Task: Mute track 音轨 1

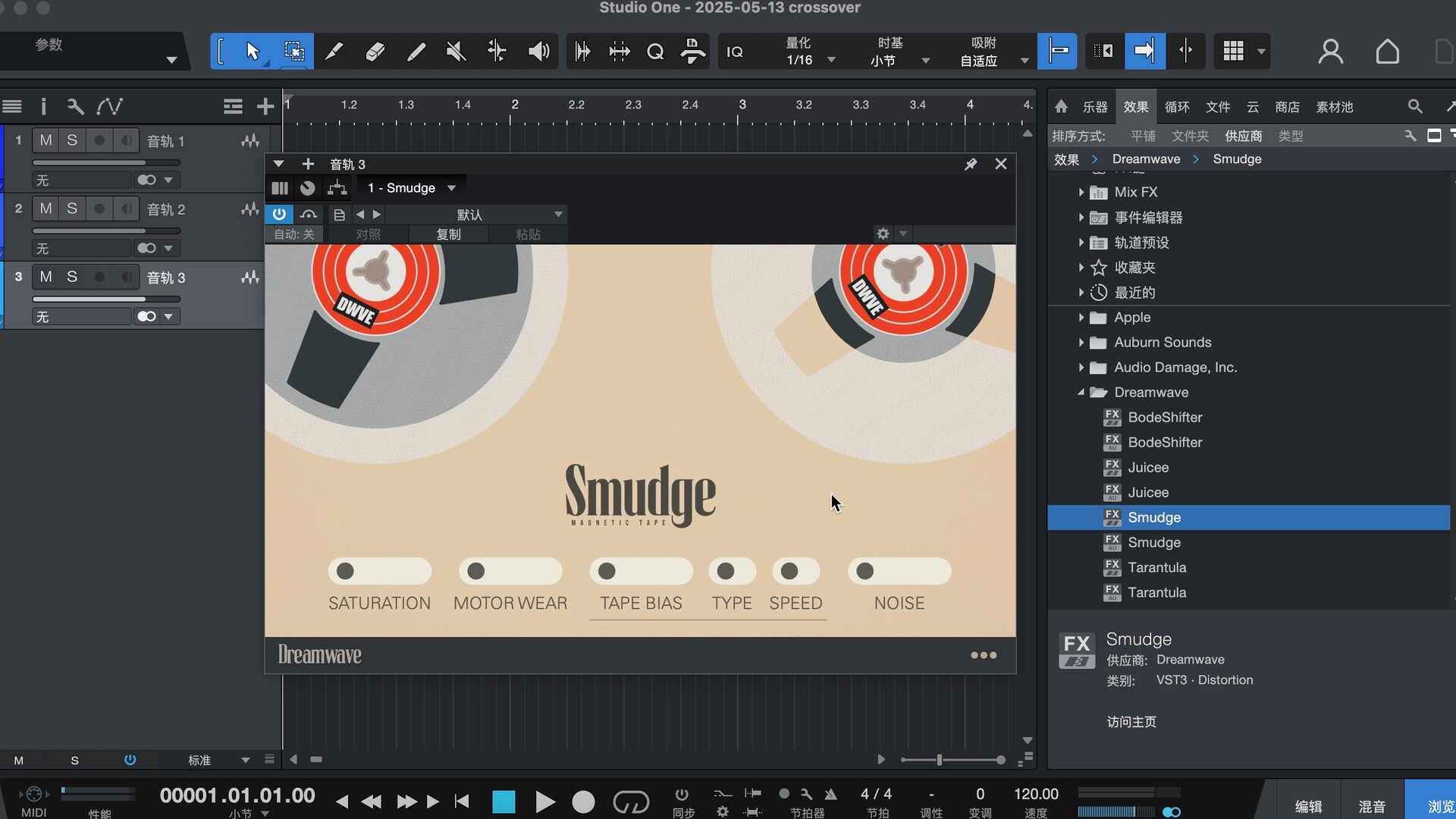Action: pos(46,140)
